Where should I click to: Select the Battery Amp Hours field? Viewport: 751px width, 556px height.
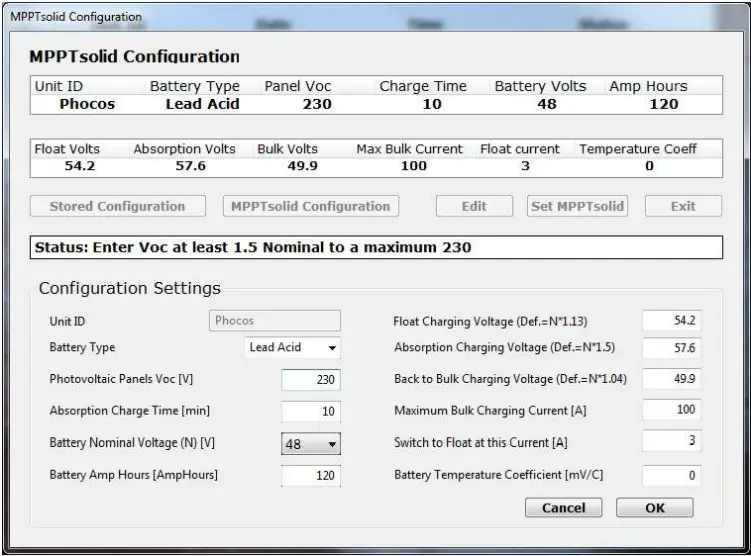pos(311,476)
